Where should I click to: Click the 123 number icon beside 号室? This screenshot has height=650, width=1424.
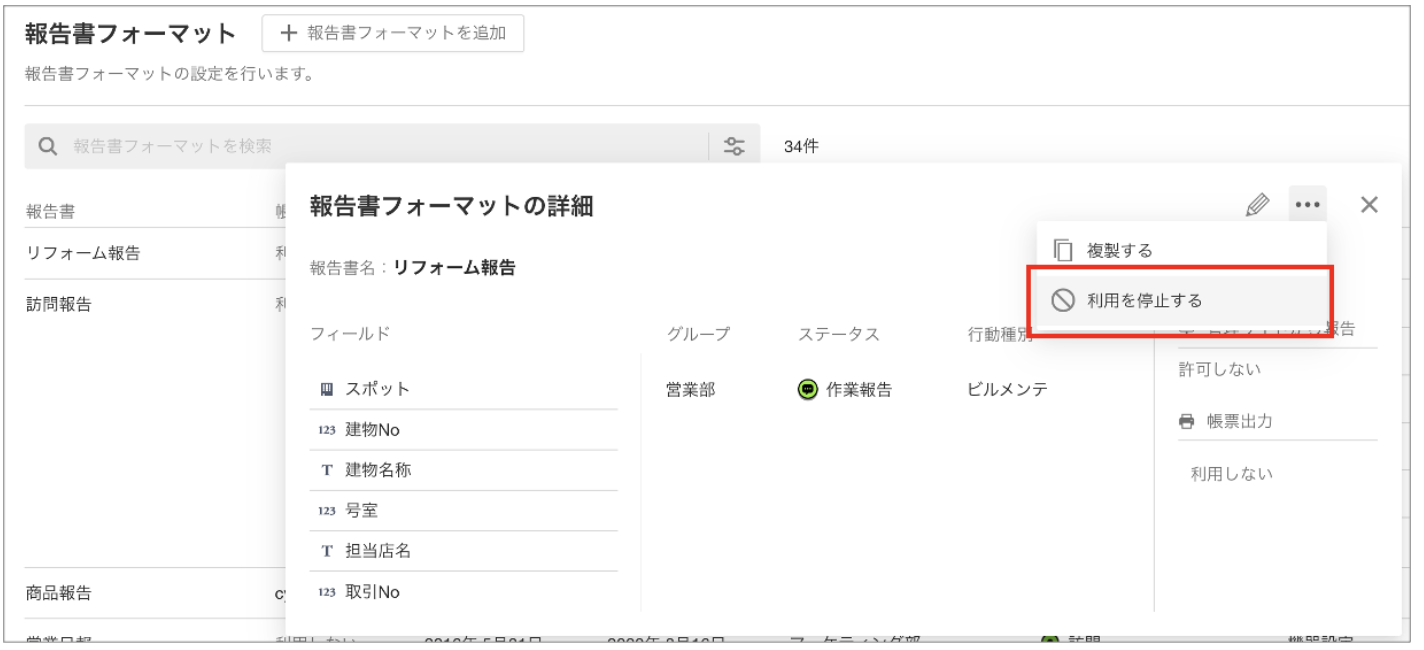(326, 511)
